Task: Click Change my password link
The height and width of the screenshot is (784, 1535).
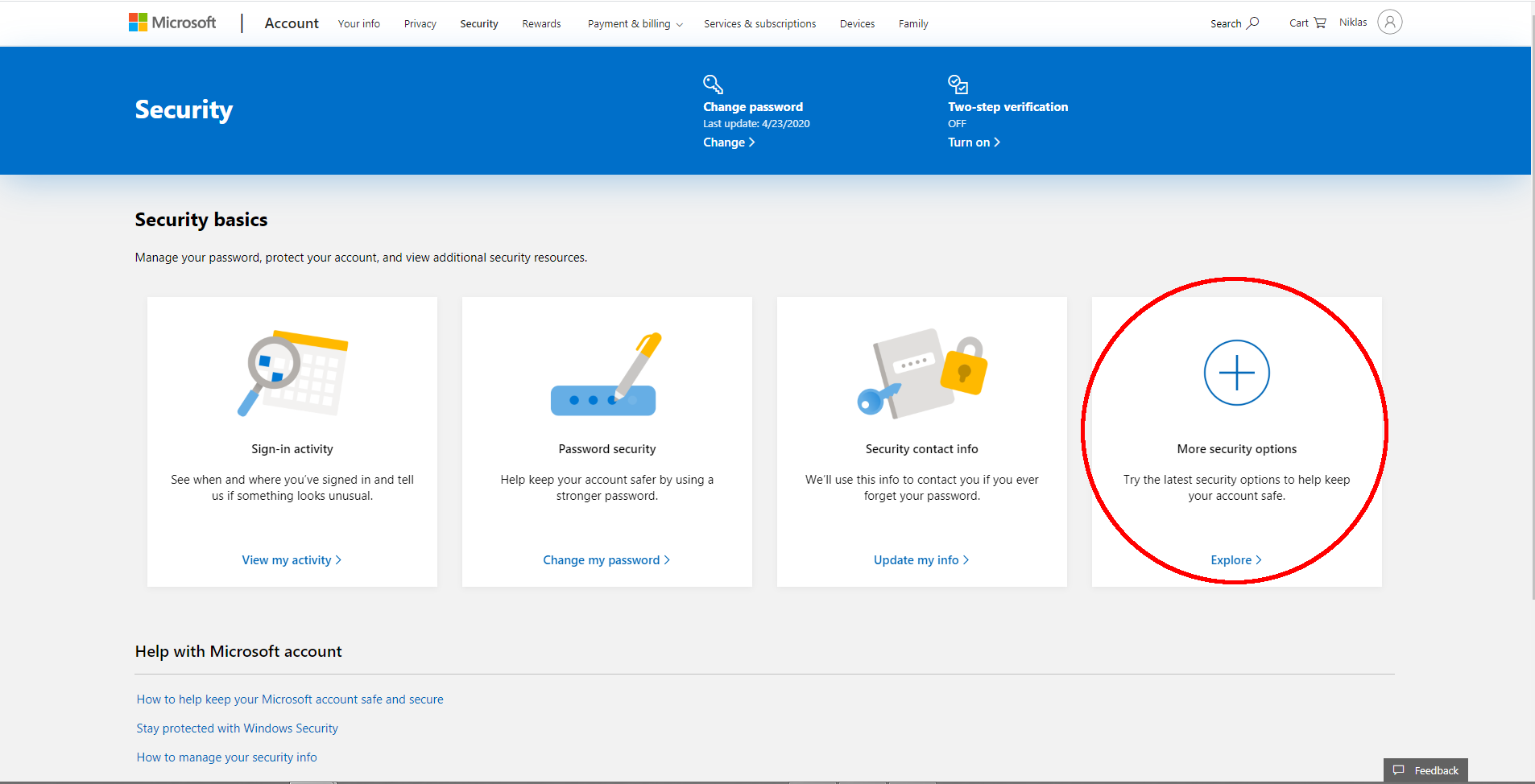Action: (606, 559)
